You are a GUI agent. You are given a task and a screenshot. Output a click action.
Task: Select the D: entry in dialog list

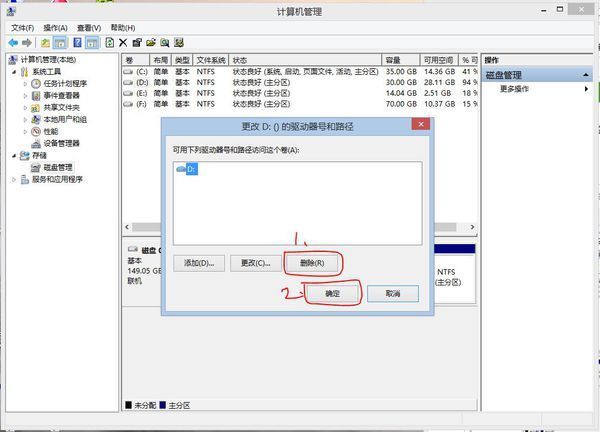point(192,169)
